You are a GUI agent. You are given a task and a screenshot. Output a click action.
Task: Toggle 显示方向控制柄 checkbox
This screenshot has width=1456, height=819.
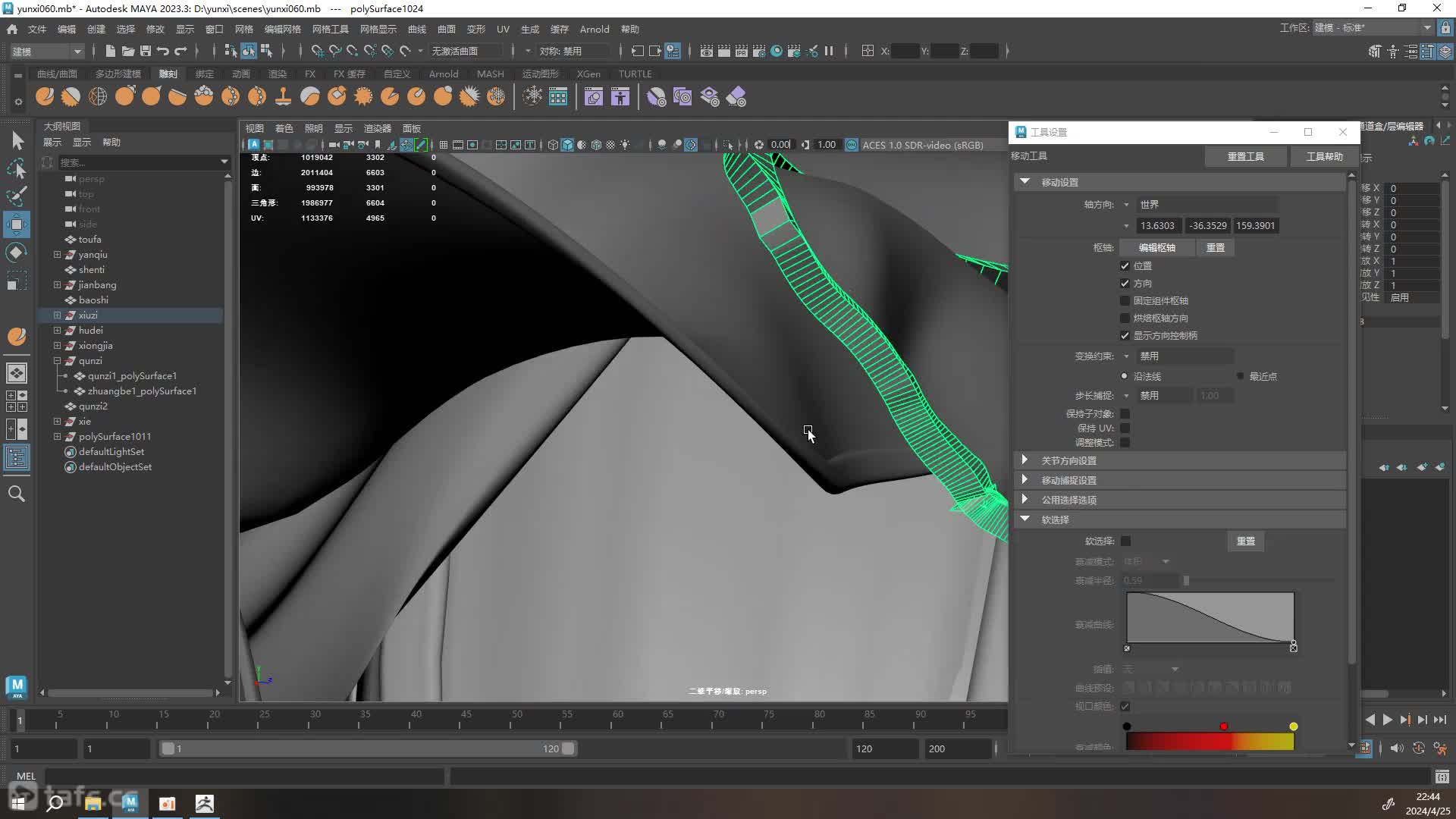[x=1125, y=336]
